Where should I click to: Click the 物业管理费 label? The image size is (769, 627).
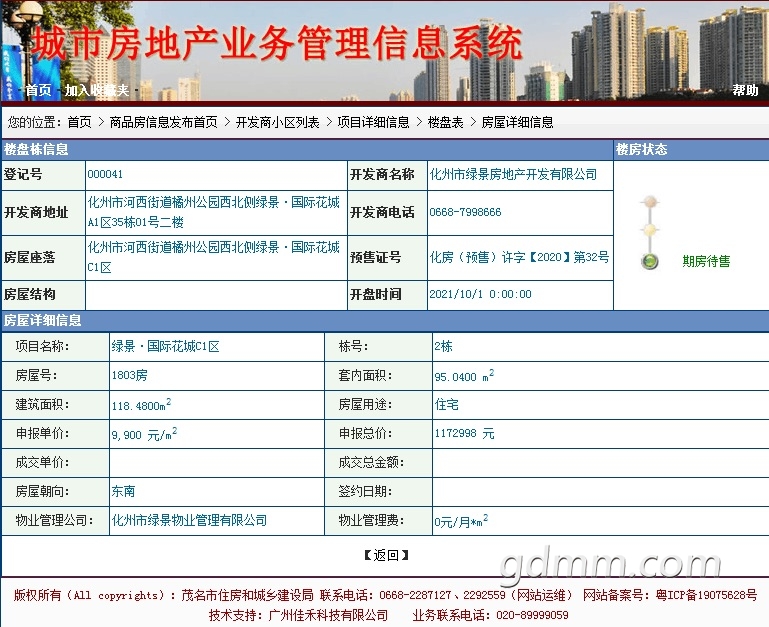pyautogui.click(x=371, y=520)
